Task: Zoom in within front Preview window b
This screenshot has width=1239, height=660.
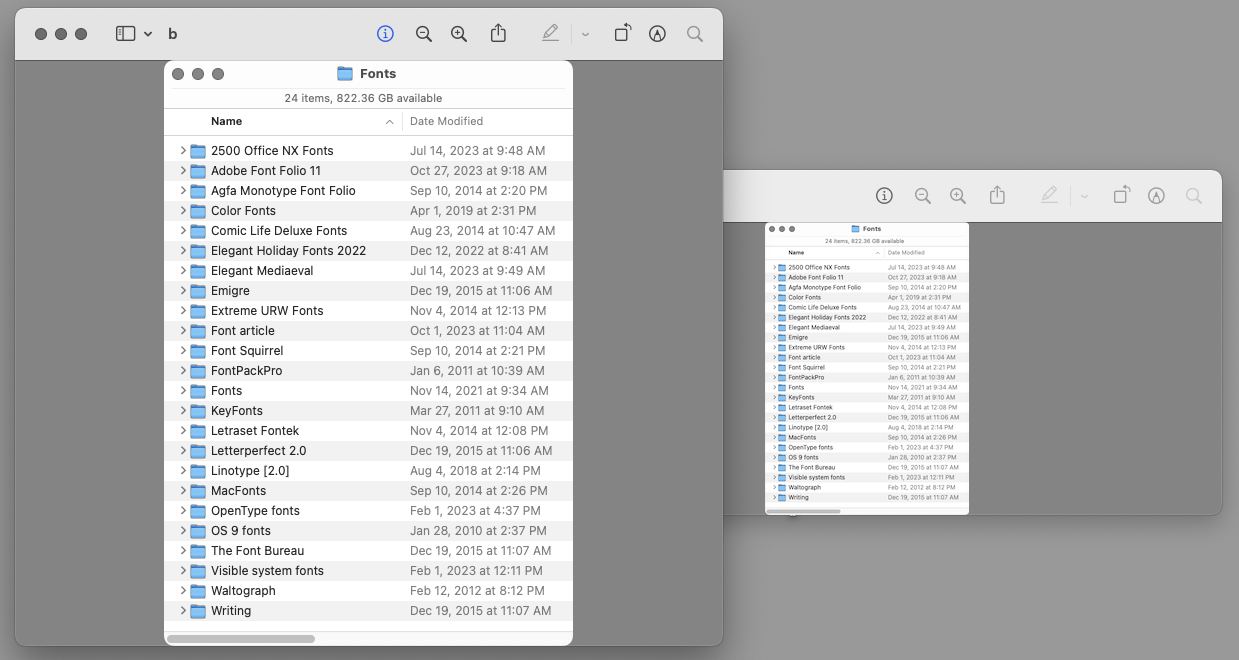Action: coord(459,34)
